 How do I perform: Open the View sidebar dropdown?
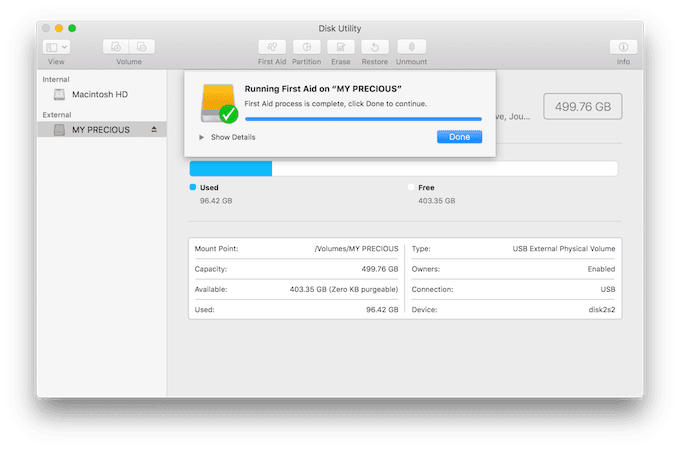[56, 47]
